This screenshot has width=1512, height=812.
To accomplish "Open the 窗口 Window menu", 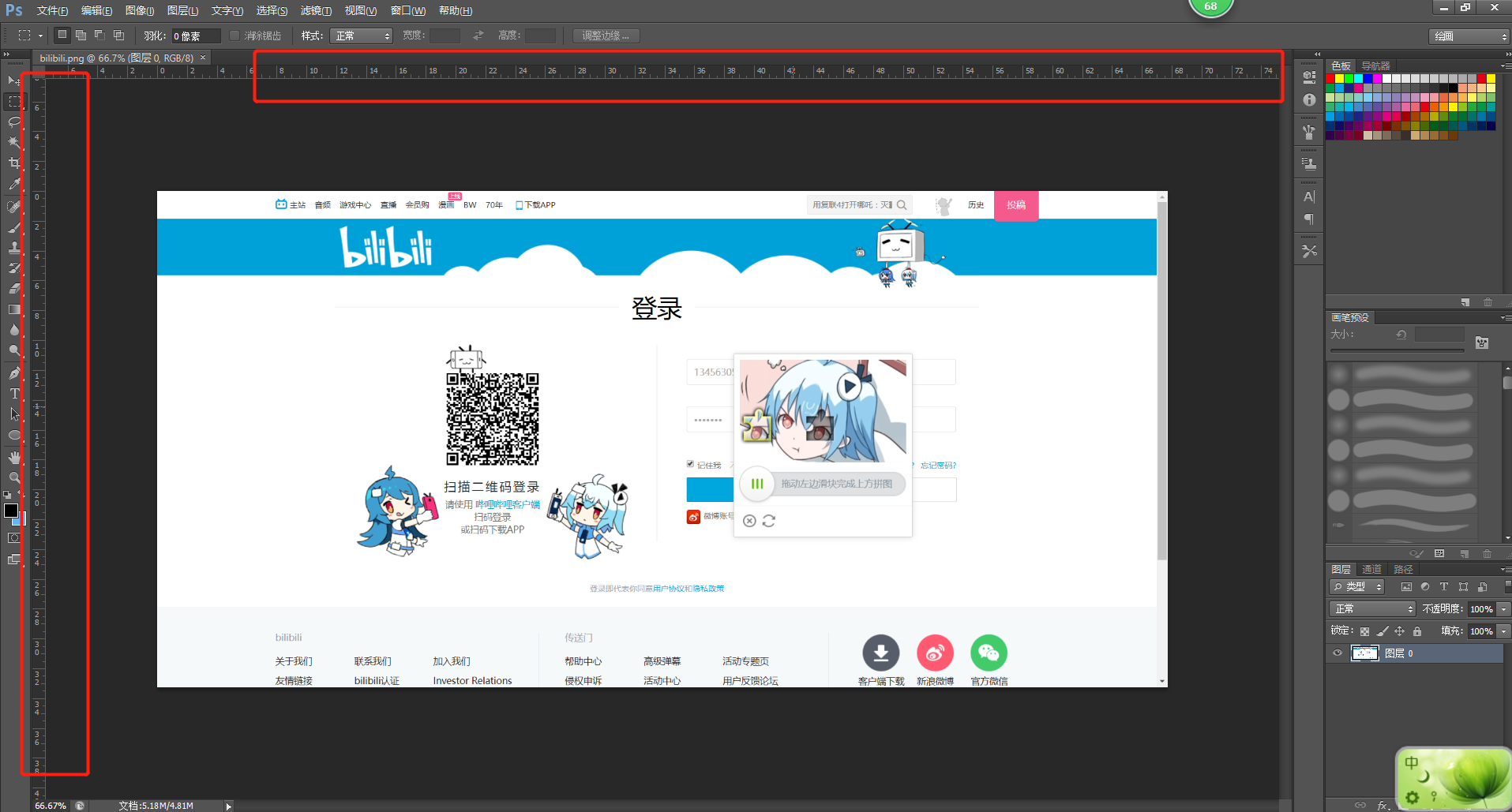I will 408,10.
